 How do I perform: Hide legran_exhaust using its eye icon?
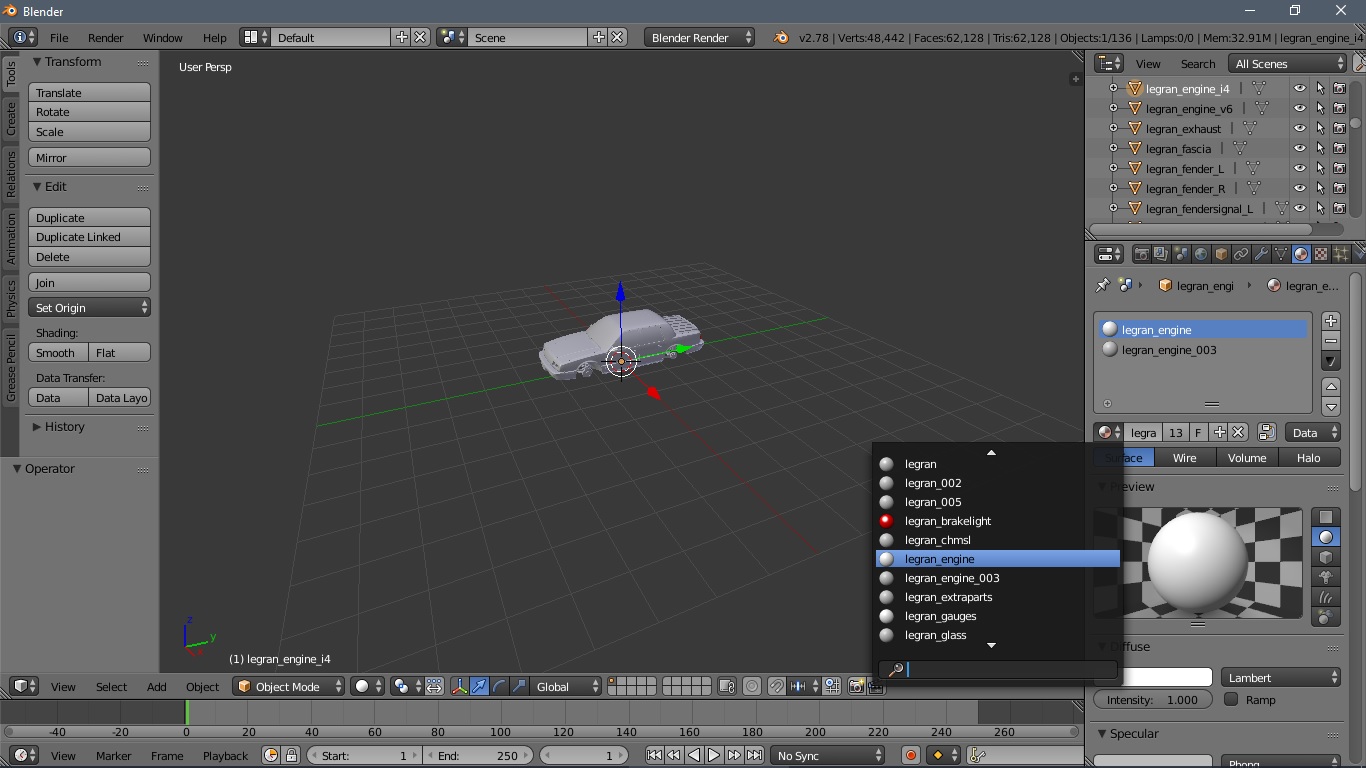(1299, 129)
